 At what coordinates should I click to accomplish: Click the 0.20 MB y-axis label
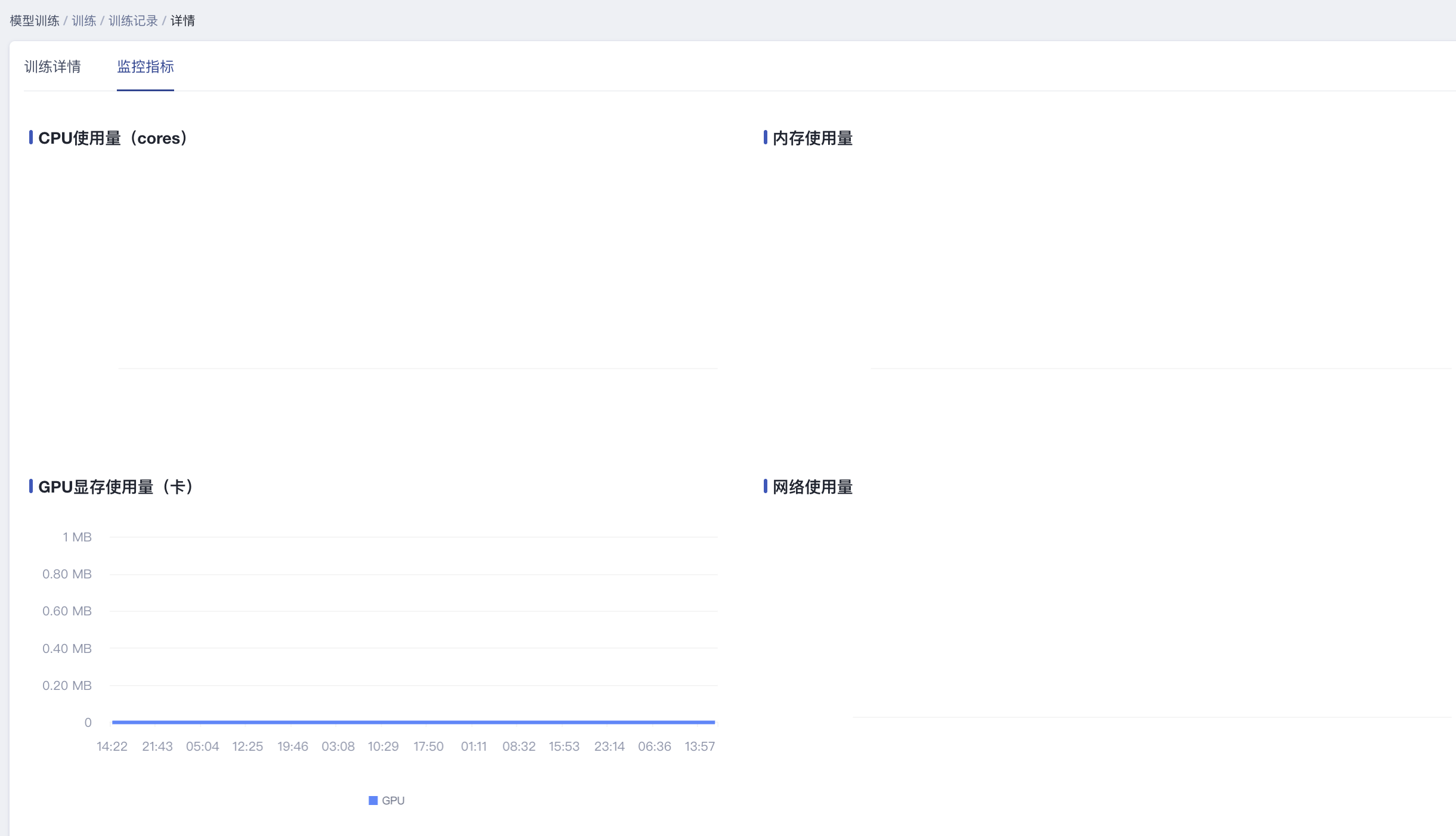click(67, 686)
